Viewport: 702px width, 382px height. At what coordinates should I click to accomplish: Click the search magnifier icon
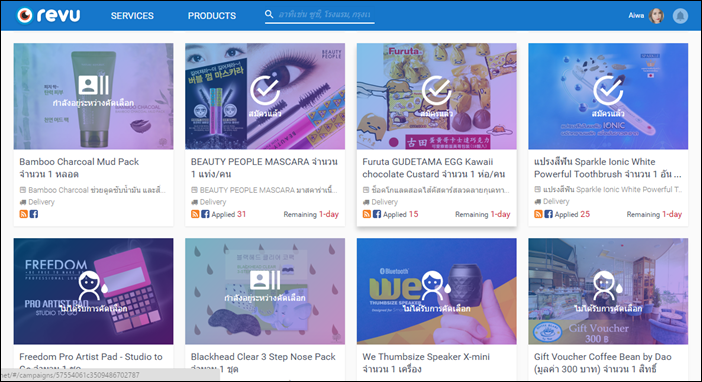(x=269, y=14)
